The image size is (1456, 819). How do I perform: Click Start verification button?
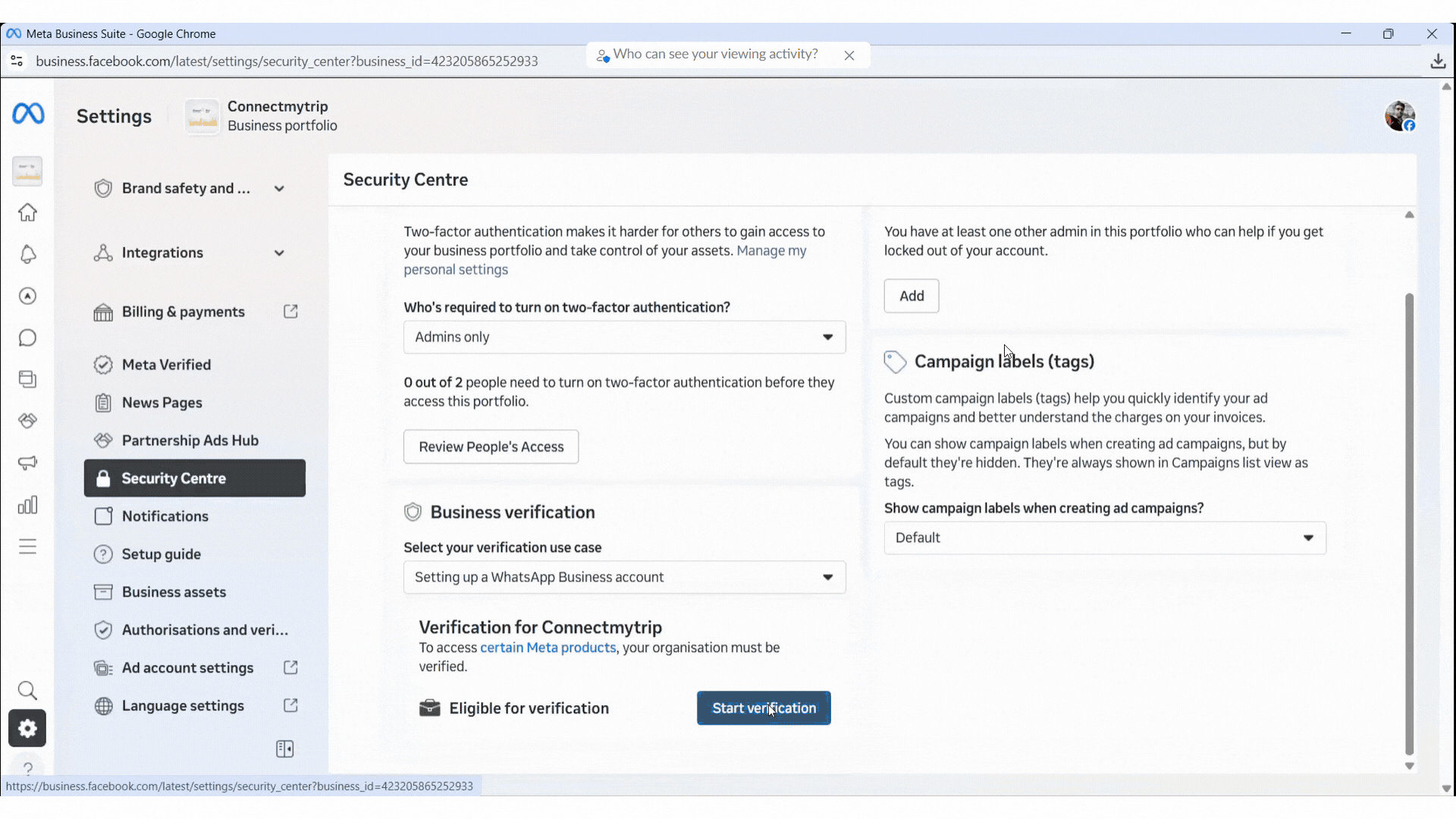click(x=763, y=708)
